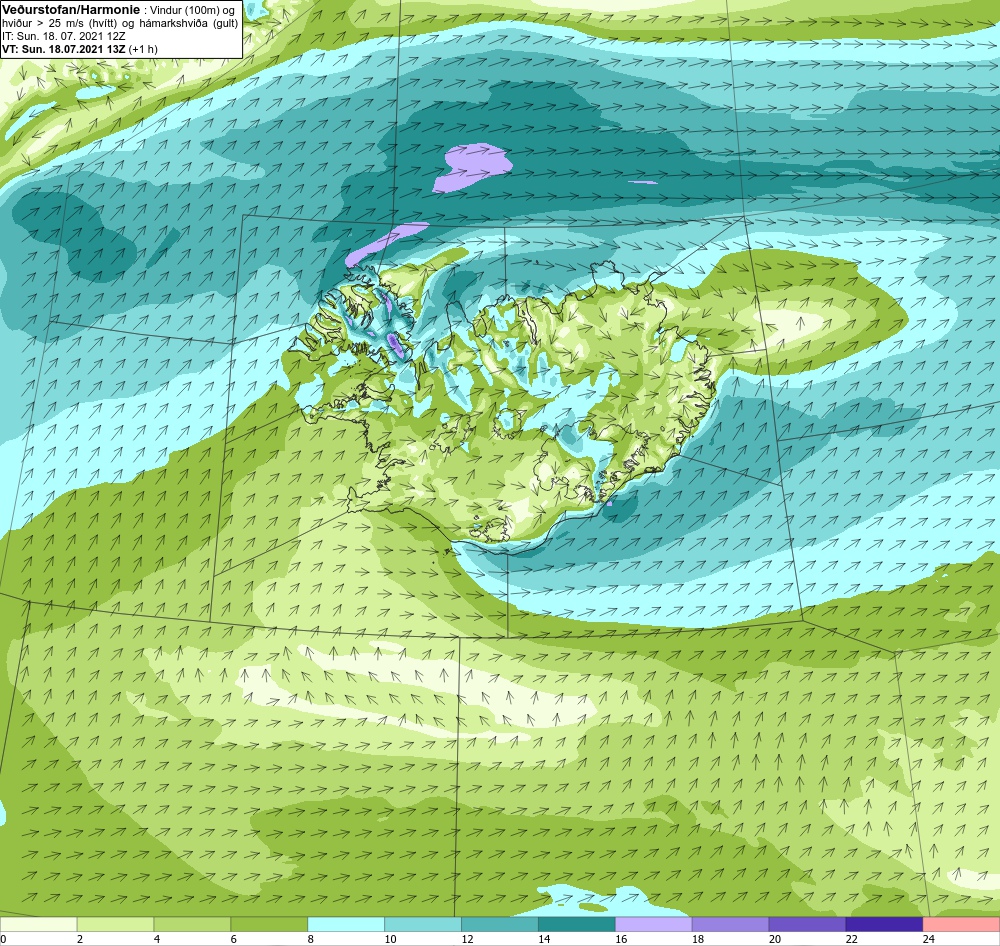1000x946 pixels.
Task: Click the legend label '0'
Action: (3, 939)
